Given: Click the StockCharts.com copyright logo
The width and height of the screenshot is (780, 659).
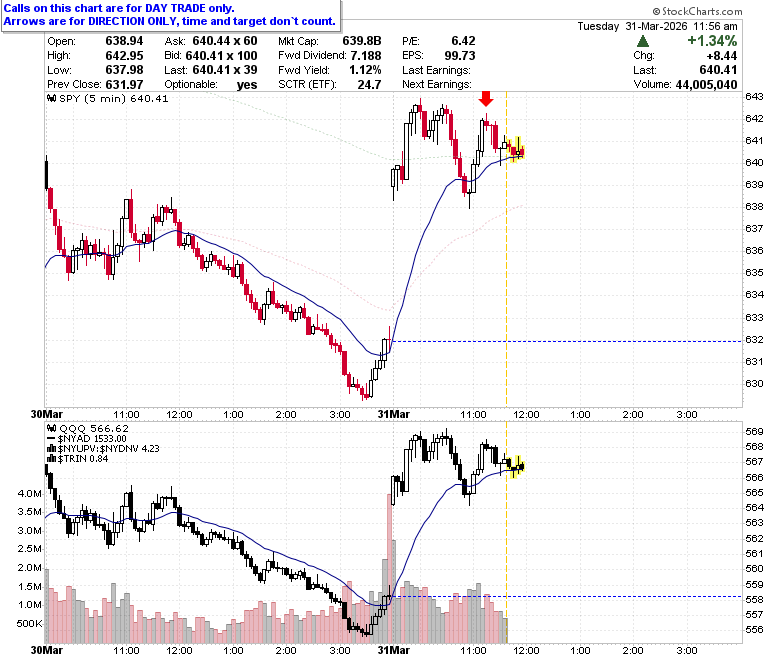Looking at the screenshot, I should coord(697,11).
